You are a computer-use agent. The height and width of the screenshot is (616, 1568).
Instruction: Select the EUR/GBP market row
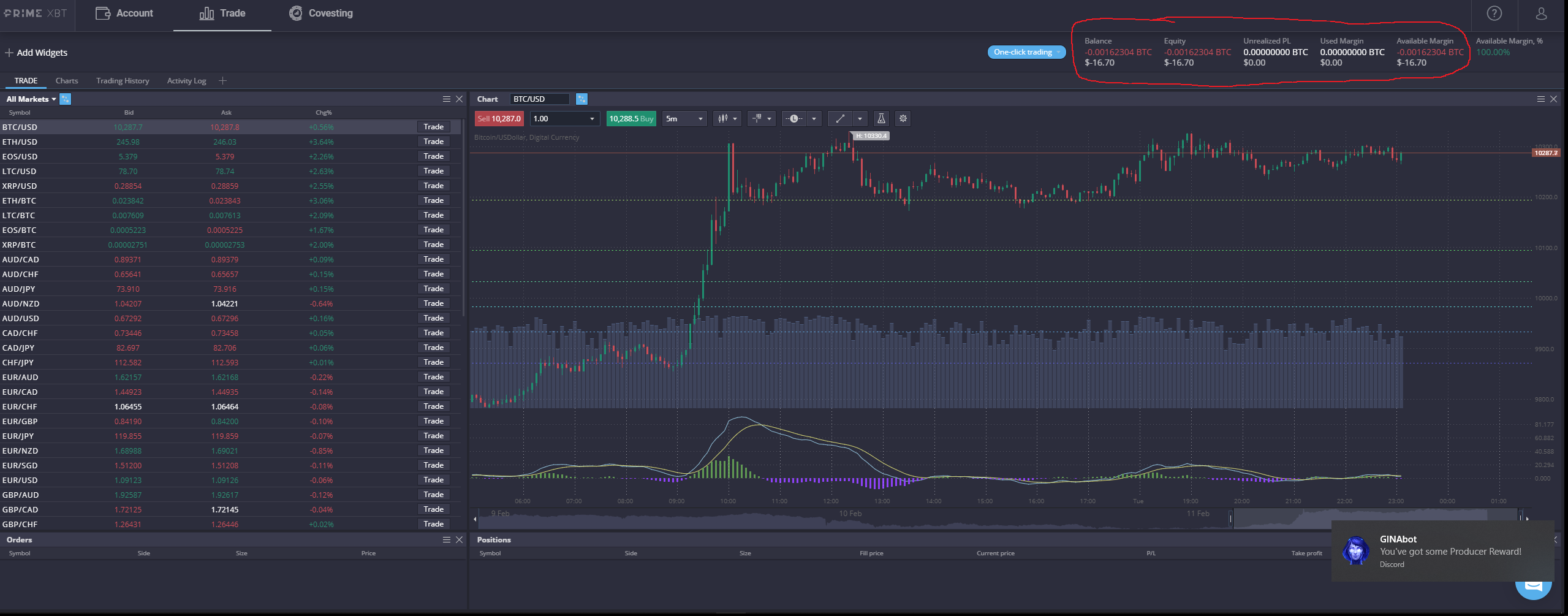point(230,421)
